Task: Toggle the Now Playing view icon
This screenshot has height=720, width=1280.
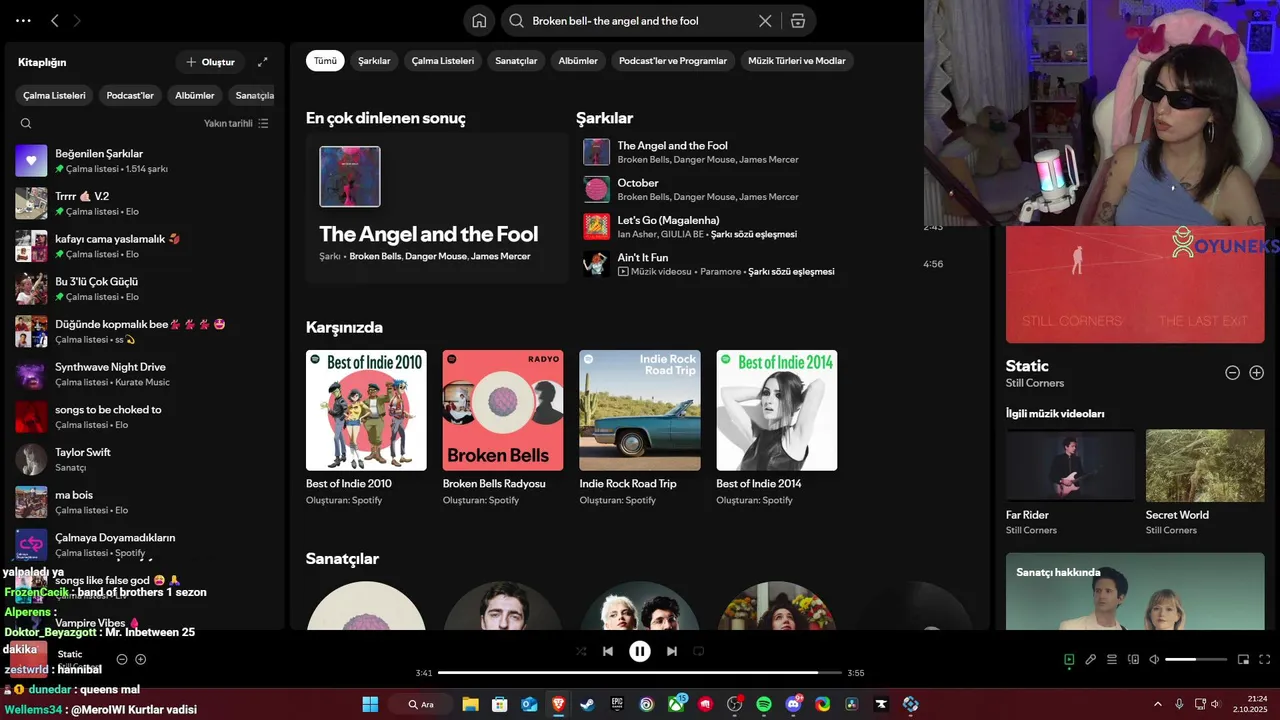Action: [x=1069, y=659]
